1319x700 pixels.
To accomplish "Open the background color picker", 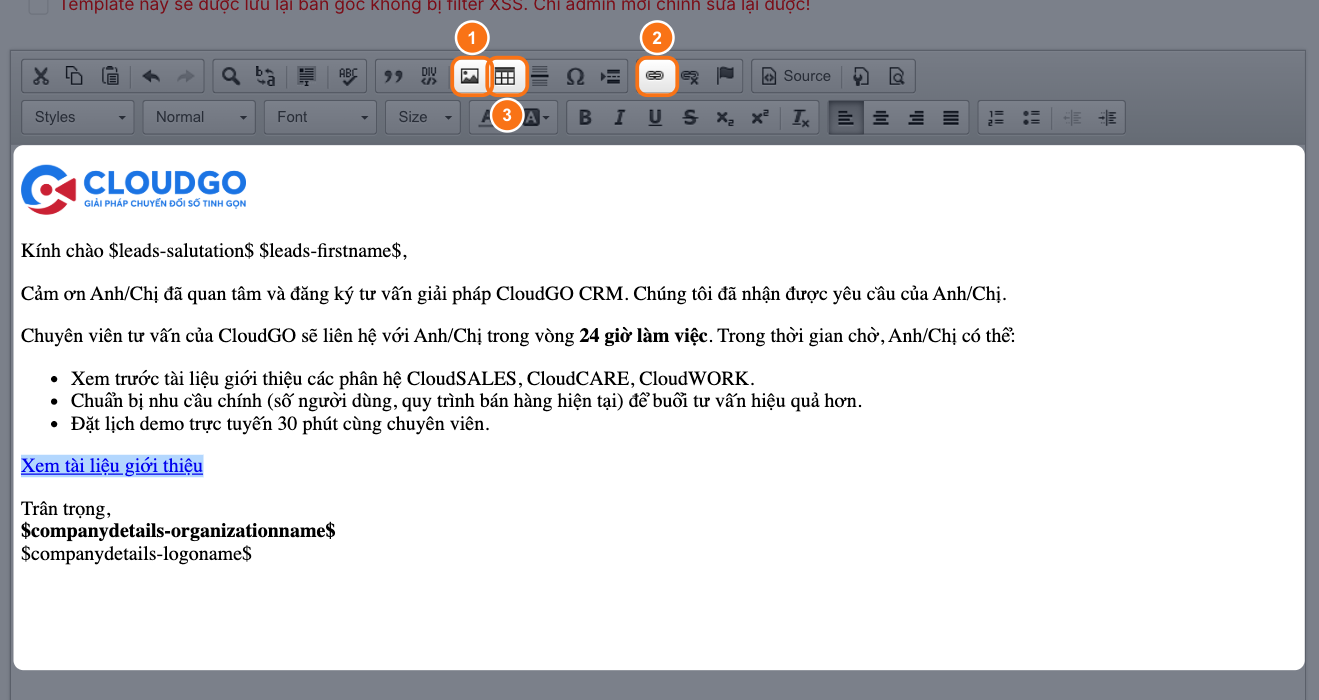I will (537, 117).
